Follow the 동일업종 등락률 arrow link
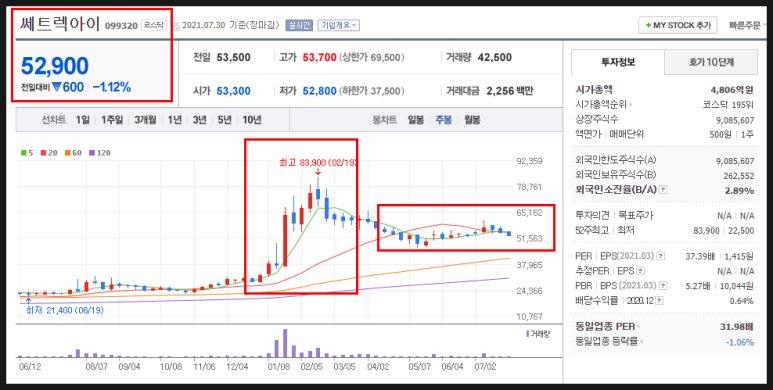Viewport: 773px width, 390px height. 642,341
